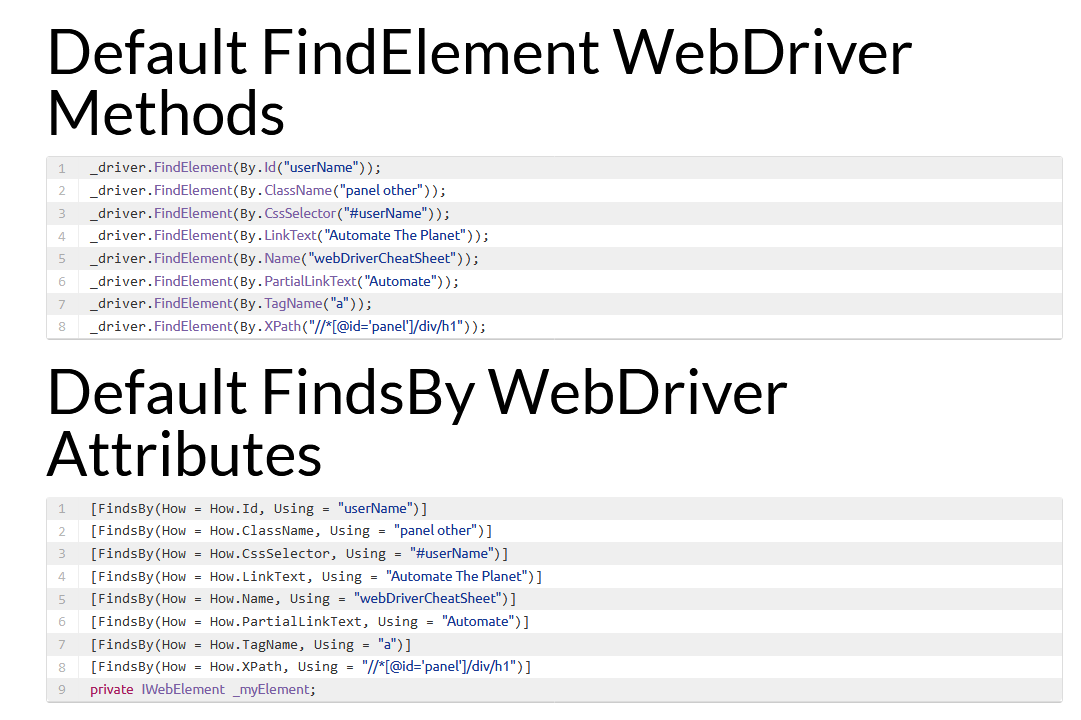This screenshot has height=720, width=1081.
Task: Click the By.CssSelector("#userName") code line
Action: coord(270,213)
